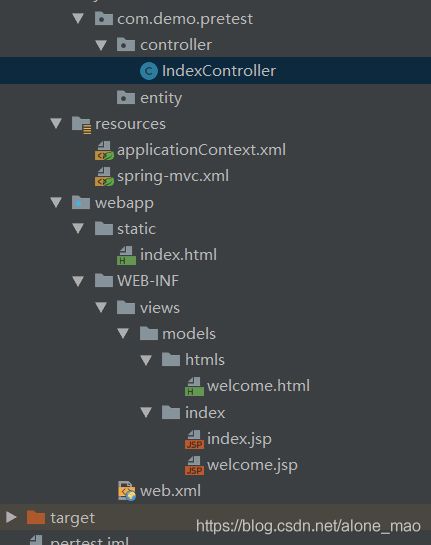Collapse the webapp folder arrow

click(x=56, y=202)
